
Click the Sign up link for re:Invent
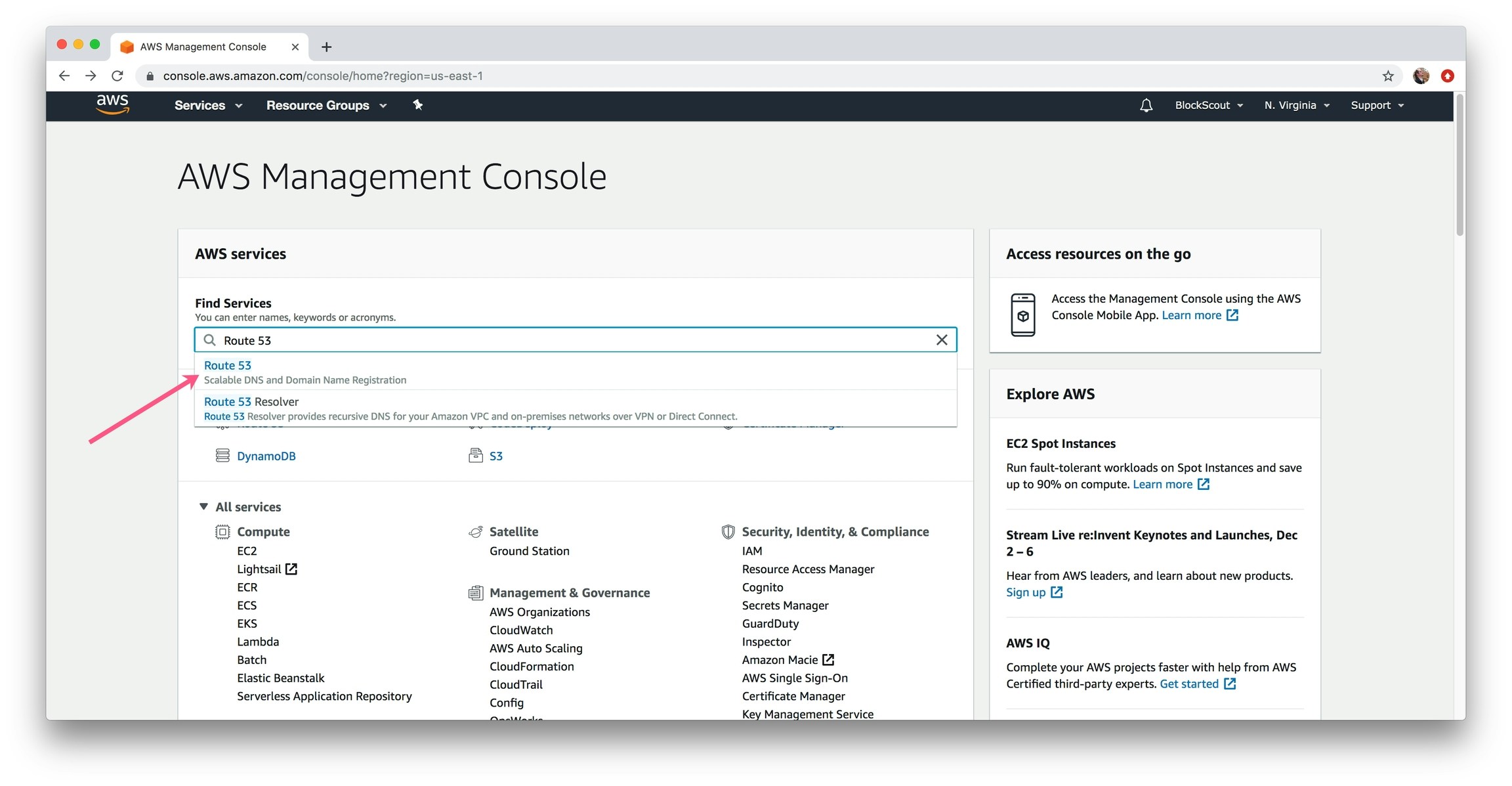point(1026,592)
